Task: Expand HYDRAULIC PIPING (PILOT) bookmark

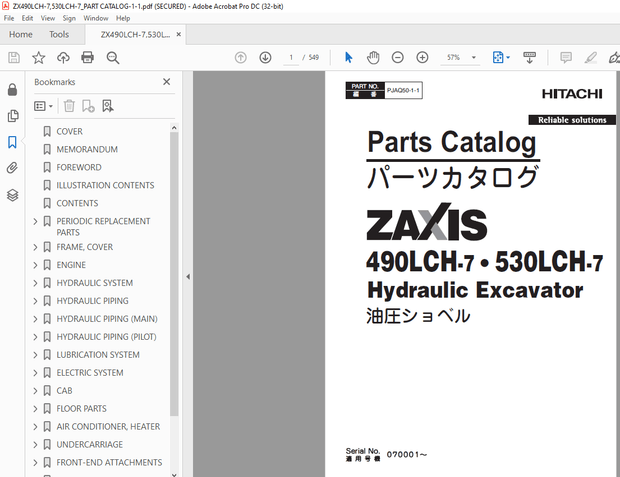Action: pos(35,337)
